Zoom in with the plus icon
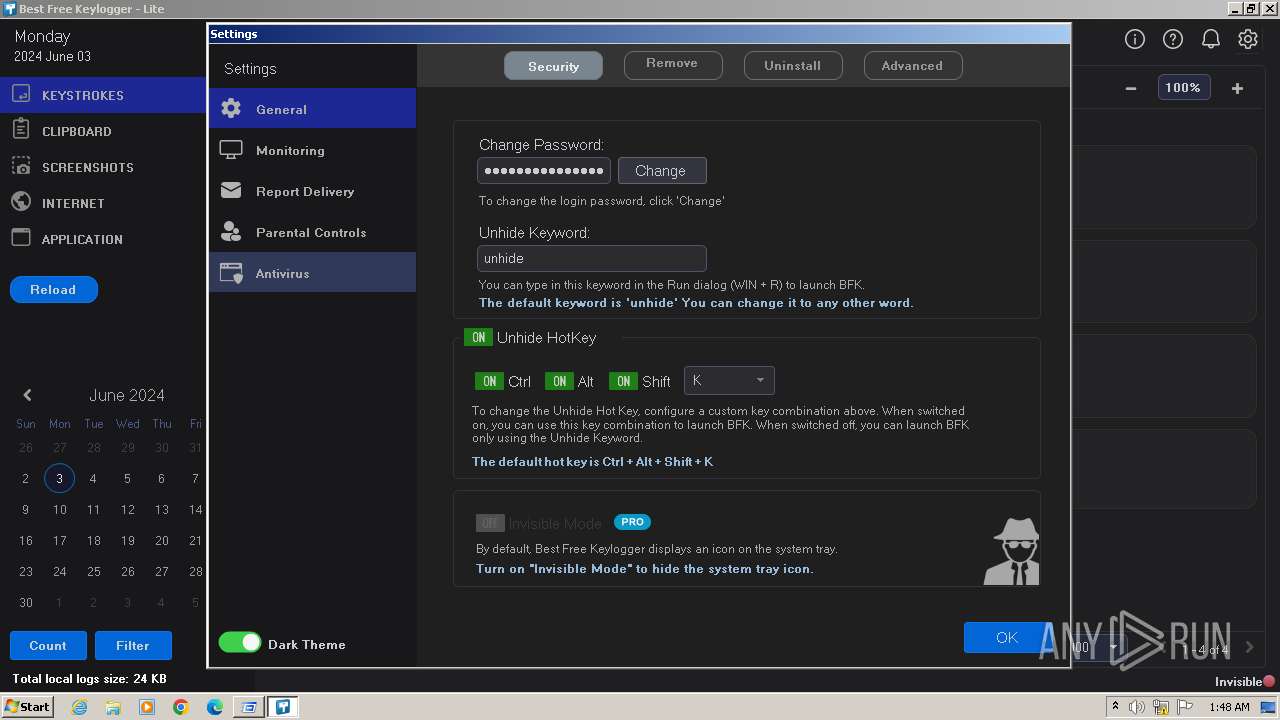The height and width of the screenshot is (720, 1280). pos(1237,88)
